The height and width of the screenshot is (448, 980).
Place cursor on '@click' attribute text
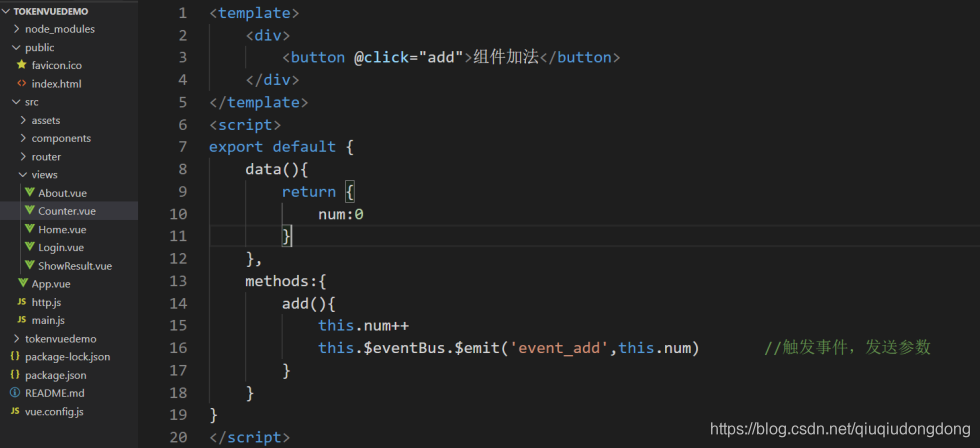pyautogui.click(x=381, y=57)
